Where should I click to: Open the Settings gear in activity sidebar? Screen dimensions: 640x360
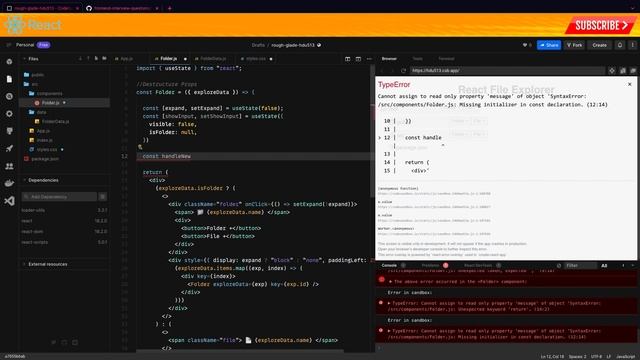point(9,113)
